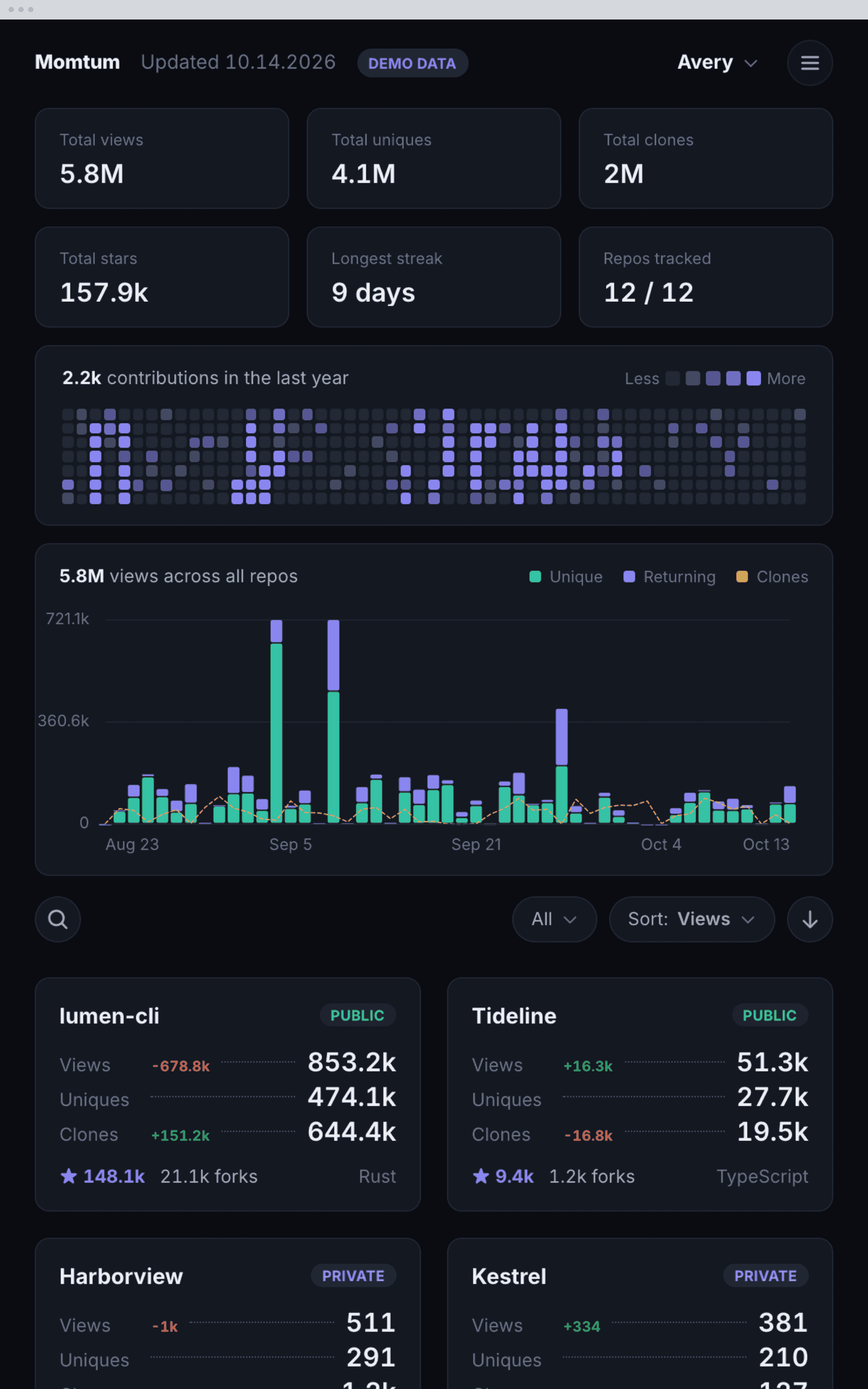Click the Updated 10.14.2026 text

click(x=238, y=62)
